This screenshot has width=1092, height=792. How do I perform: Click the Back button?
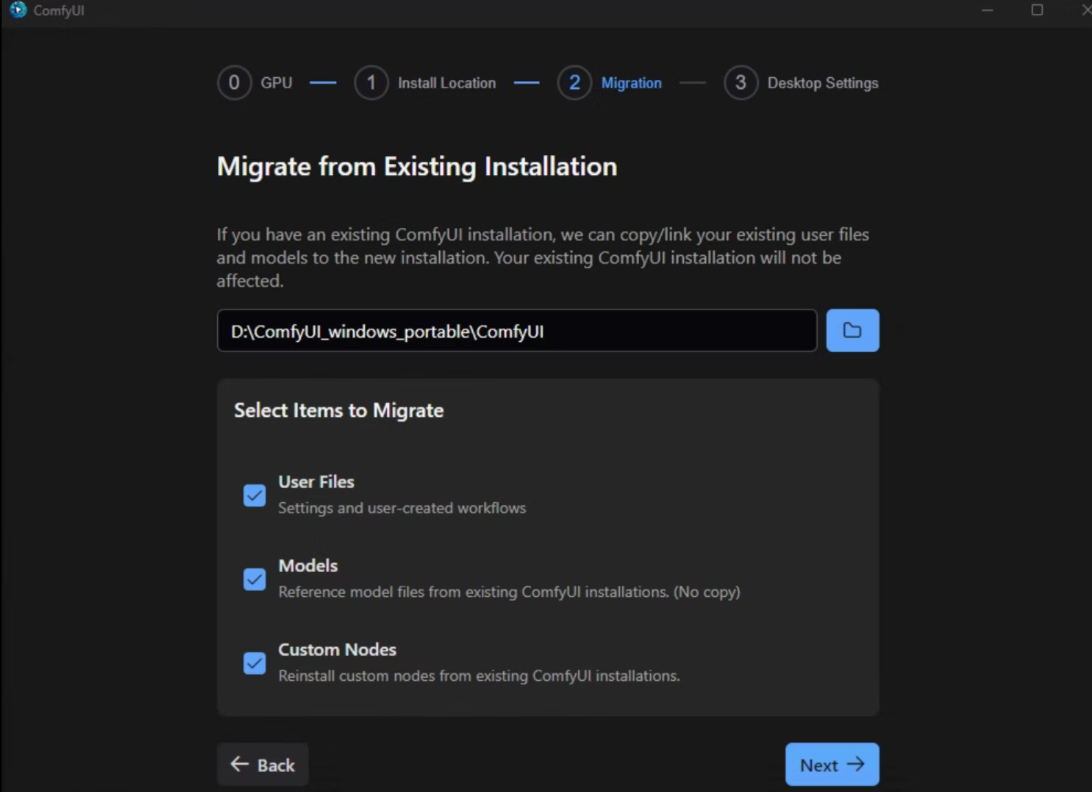click(x=263, y=764)
